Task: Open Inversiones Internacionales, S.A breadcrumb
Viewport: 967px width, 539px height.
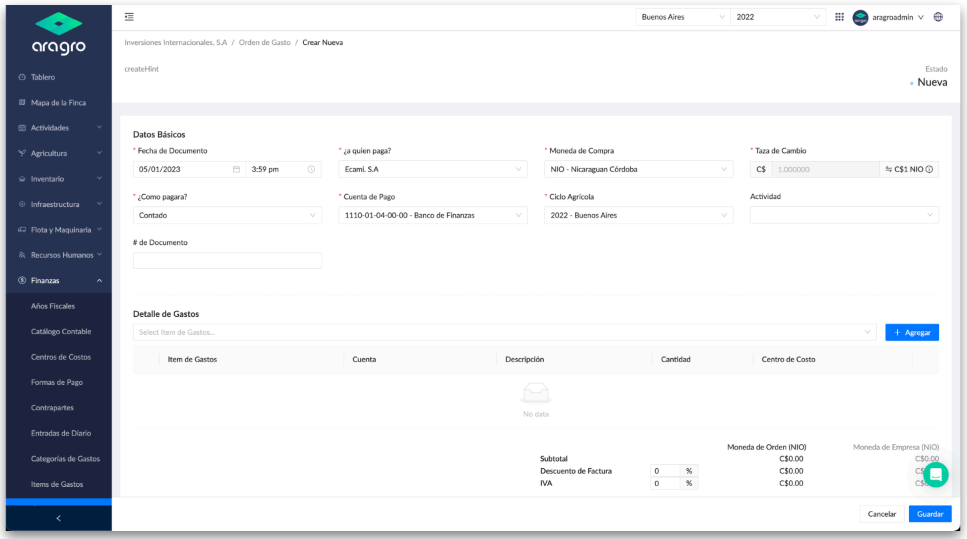Action: [176, 43]
